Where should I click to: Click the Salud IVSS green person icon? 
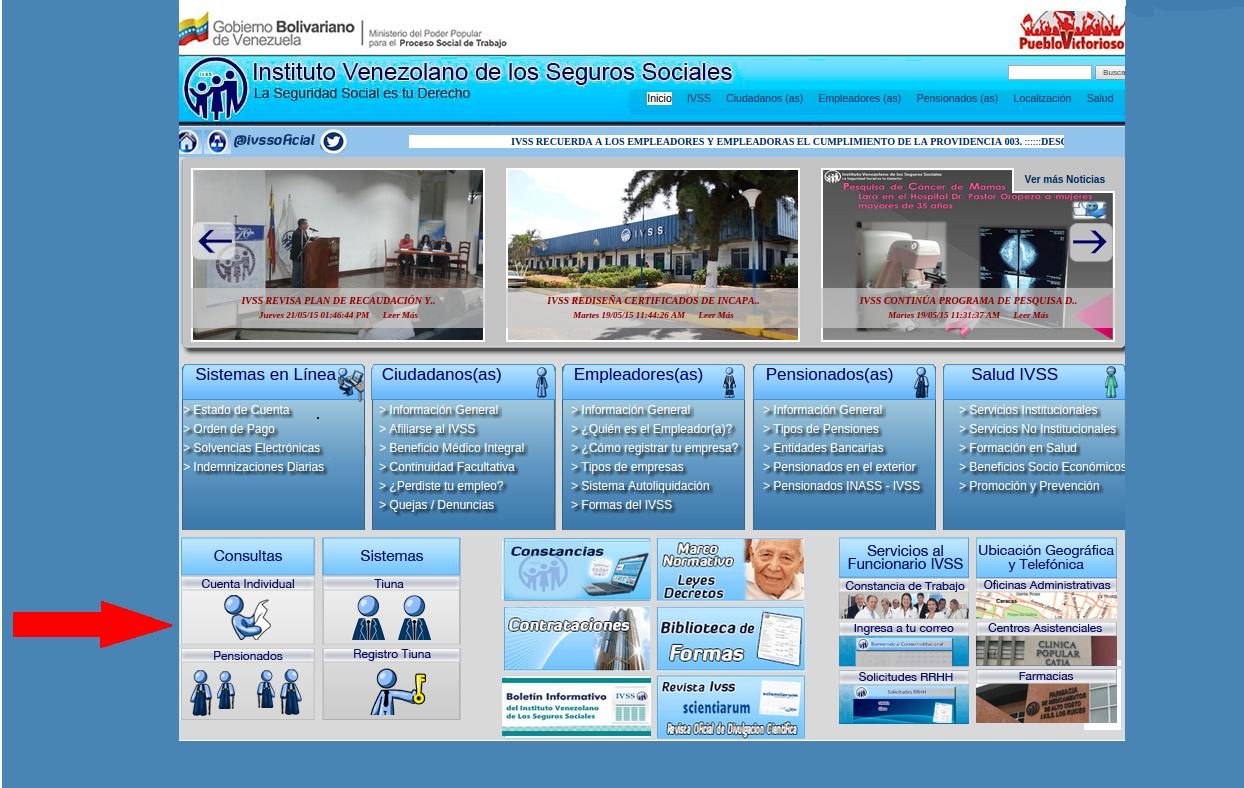click(x=1110, y=382)
